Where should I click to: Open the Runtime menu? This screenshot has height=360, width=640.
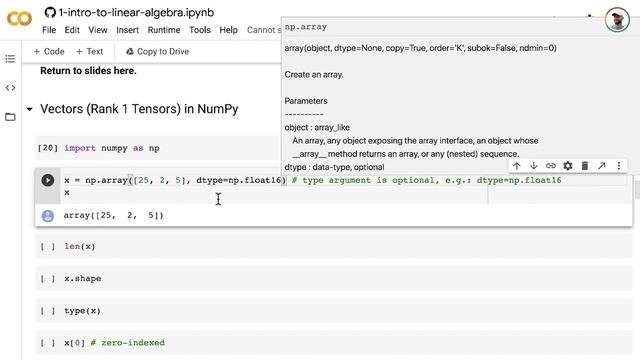(164, 30)
